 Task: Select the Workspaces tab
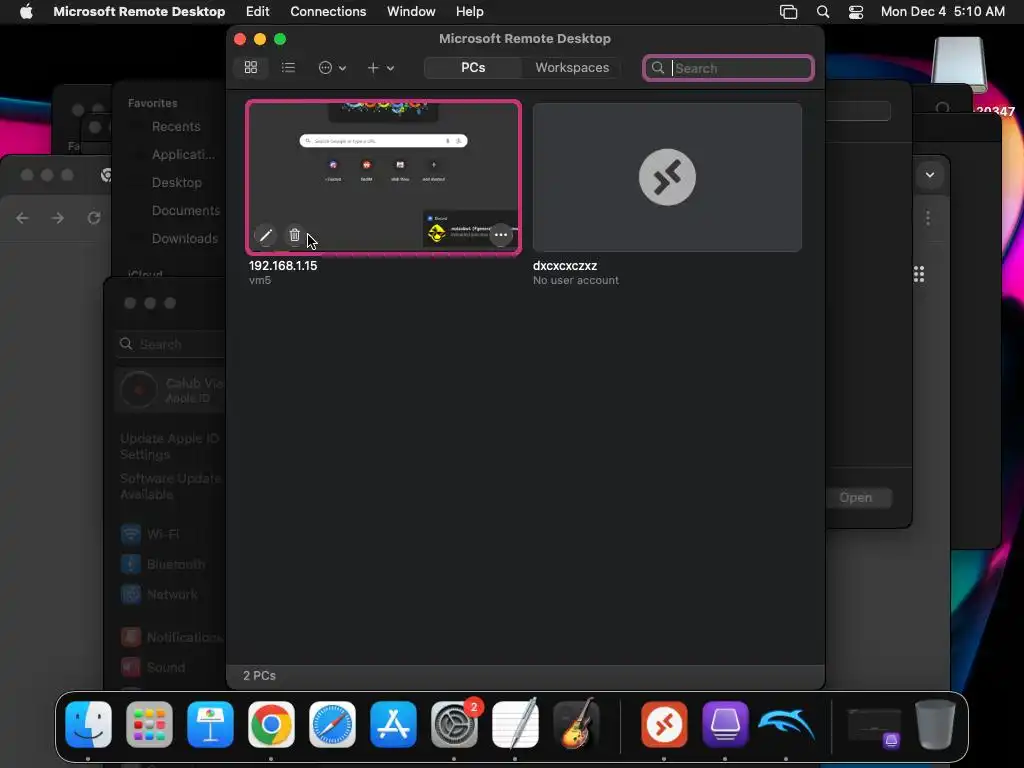pos(572,67)
